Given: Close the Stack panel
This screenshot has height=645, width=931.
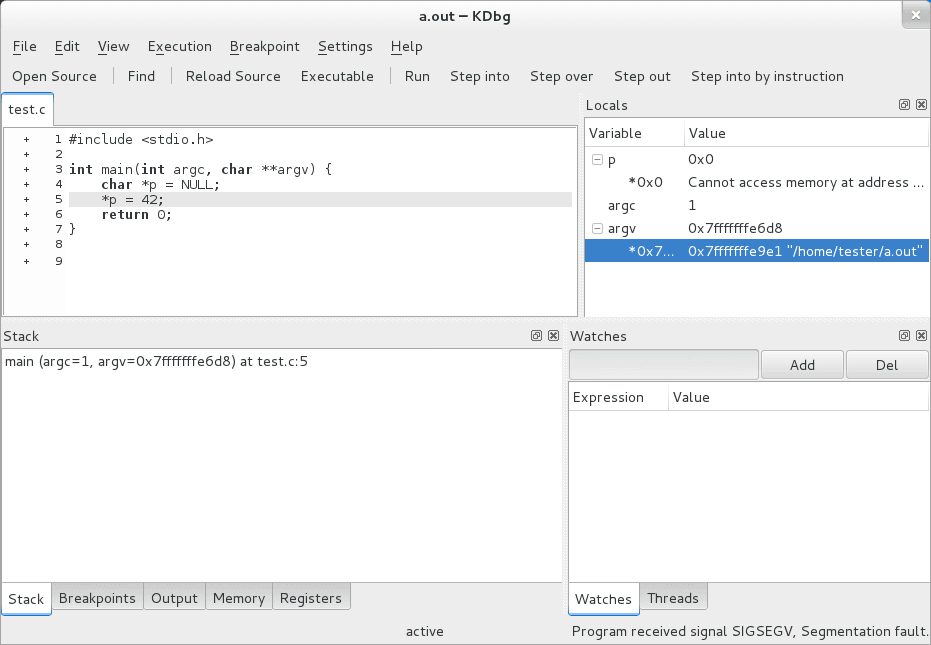Looking at the screenshot, I should (553, 336).
